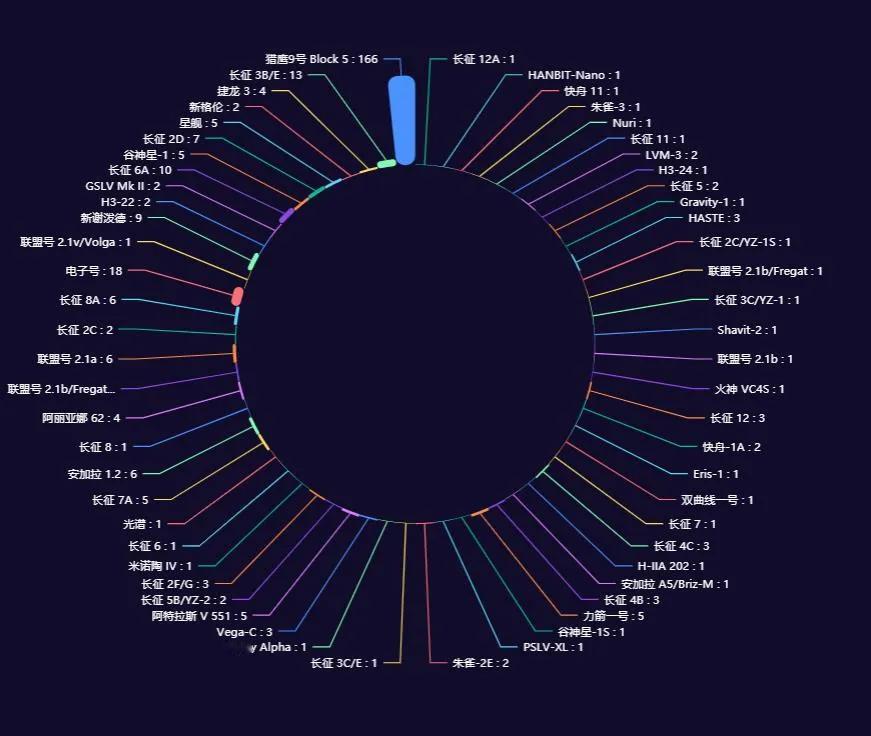Screen dimensions: 871x736
Task: Select the '捷龙 3 : 4' label
Action: pyautogui.click(x=242, y=91)
